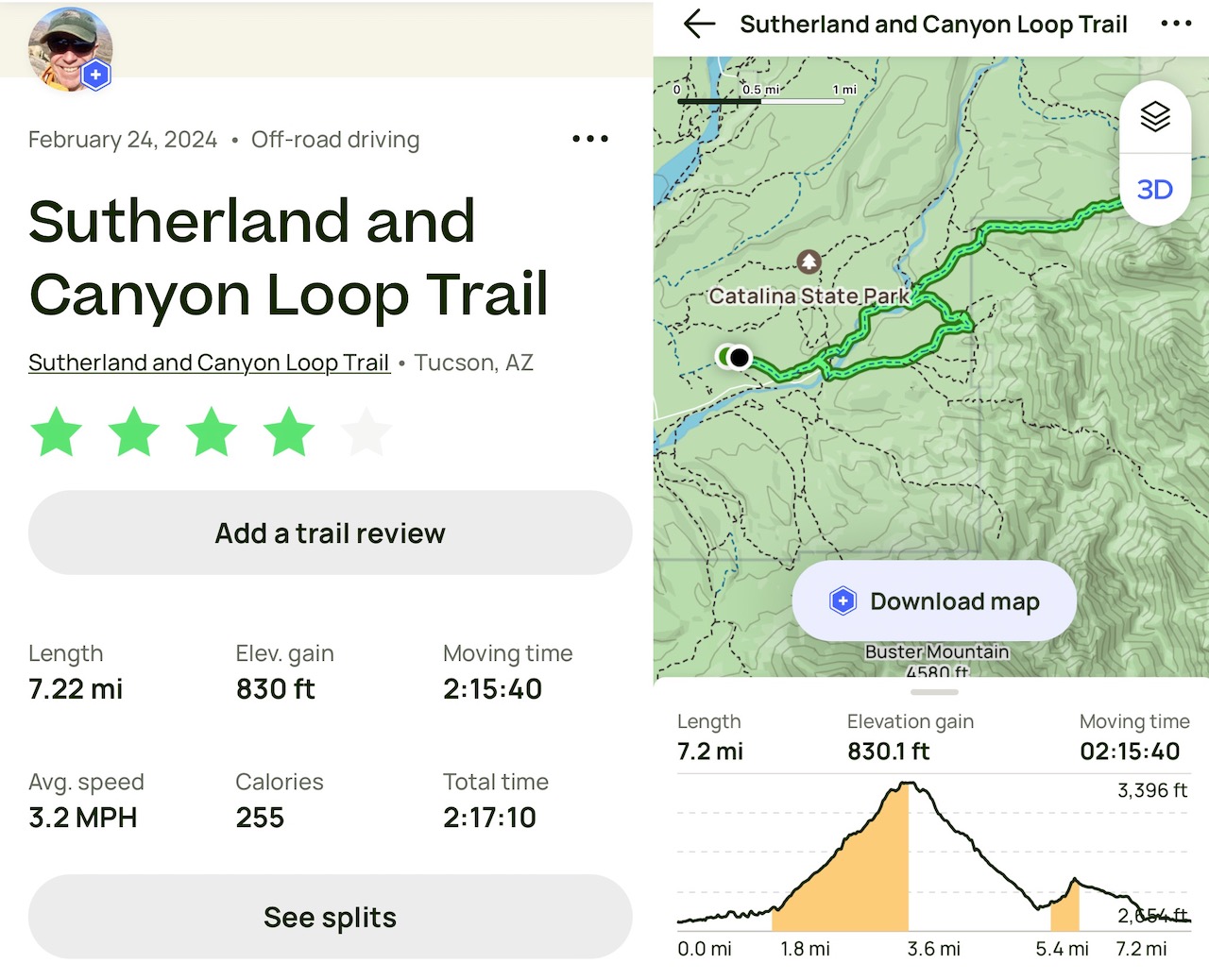Select the Catalina State Park map label
Screen dimensions: 1209x980
point(809,296)
